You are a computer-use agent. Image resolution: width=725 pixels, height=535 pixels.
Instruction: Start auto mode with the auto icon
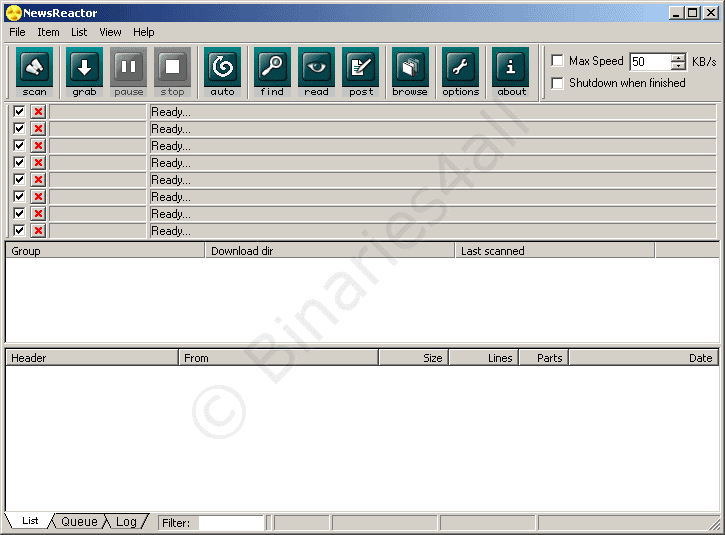222,72
